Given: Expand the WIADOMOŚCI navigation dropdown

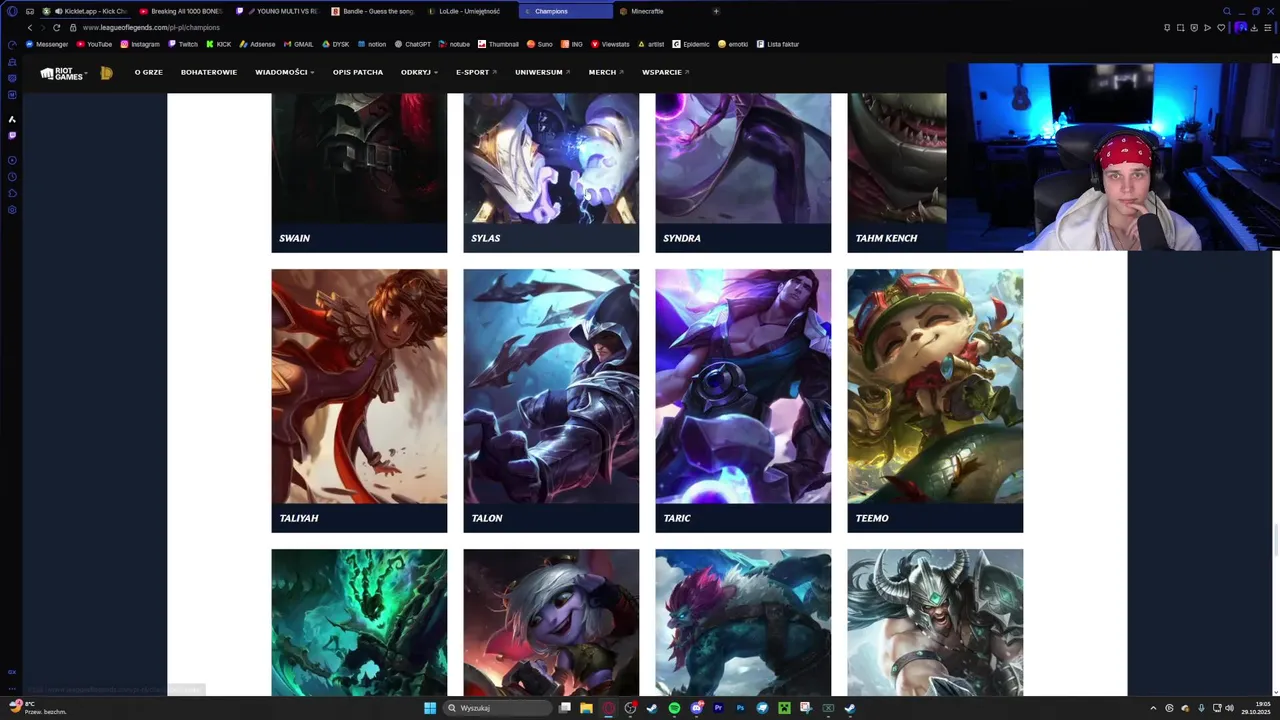Looking at the screenshot, I should 284,72.
